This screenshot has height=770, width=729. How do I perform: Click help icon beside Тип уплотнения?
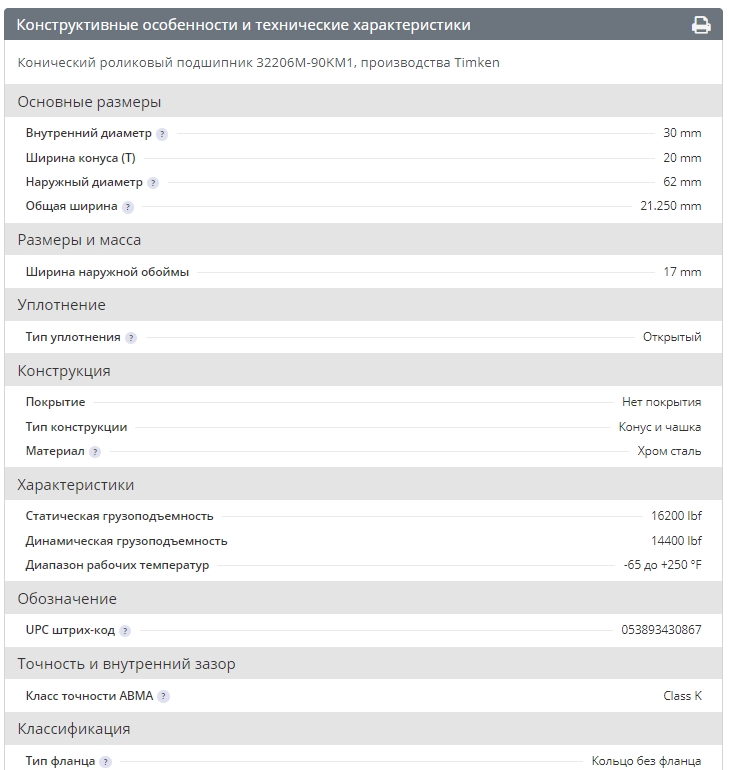pos(131,338)
